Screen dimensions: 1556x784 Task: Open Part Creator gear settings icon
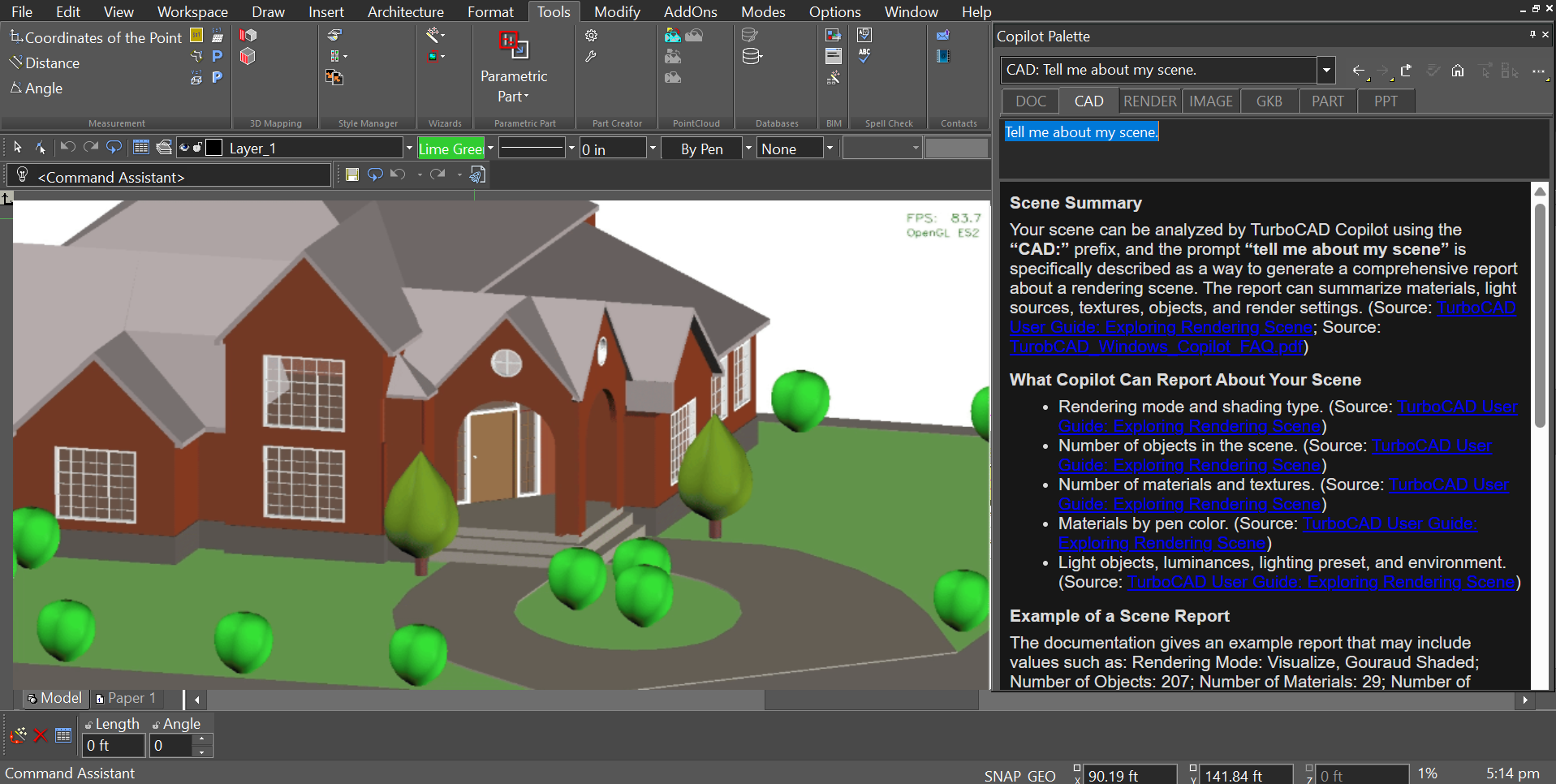[592, 36]
